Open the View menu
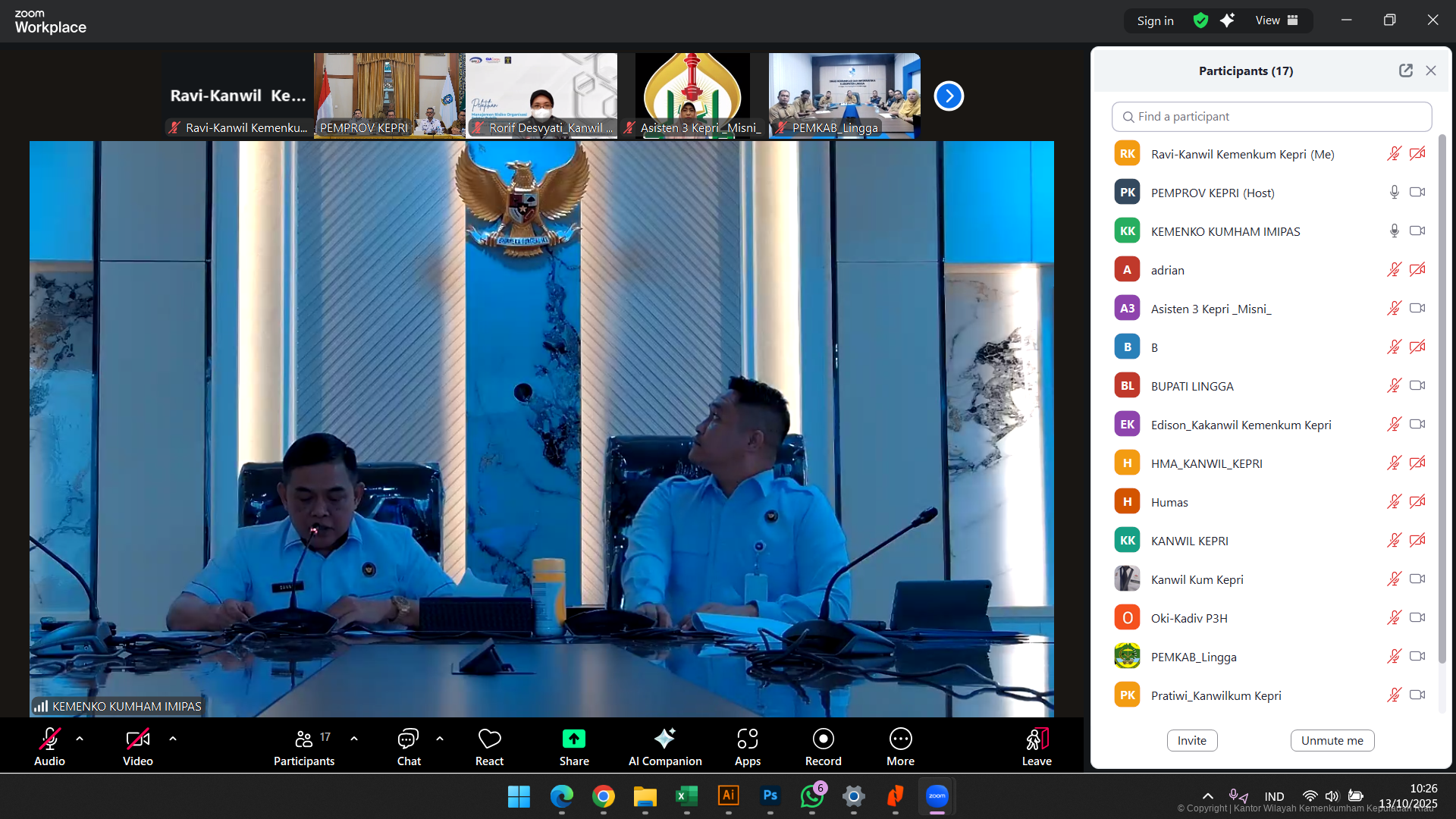The width and height of the screenshot is (1456, 819). pyautogui.click(x=1276, y=20)
